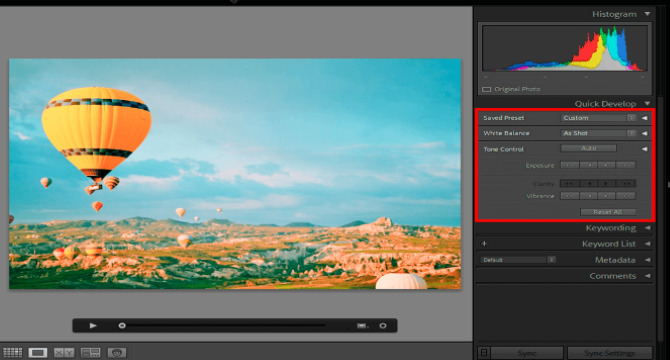Increase Clarity by small step
This screenshot has width=670, height=360.
[x=607, y=184]
